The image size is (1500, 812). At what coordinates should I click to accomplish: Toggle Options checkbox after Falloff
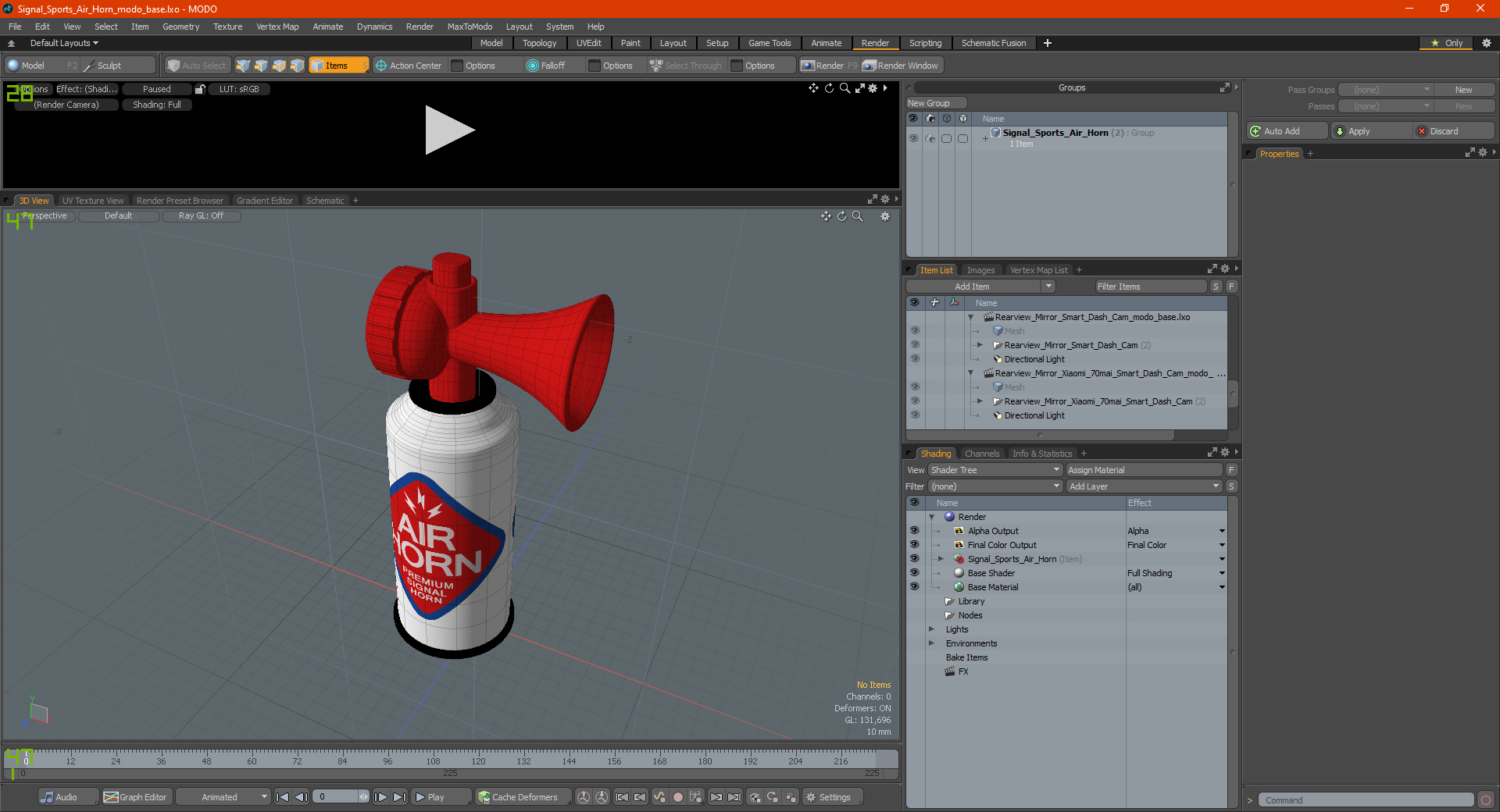(595, 66)
